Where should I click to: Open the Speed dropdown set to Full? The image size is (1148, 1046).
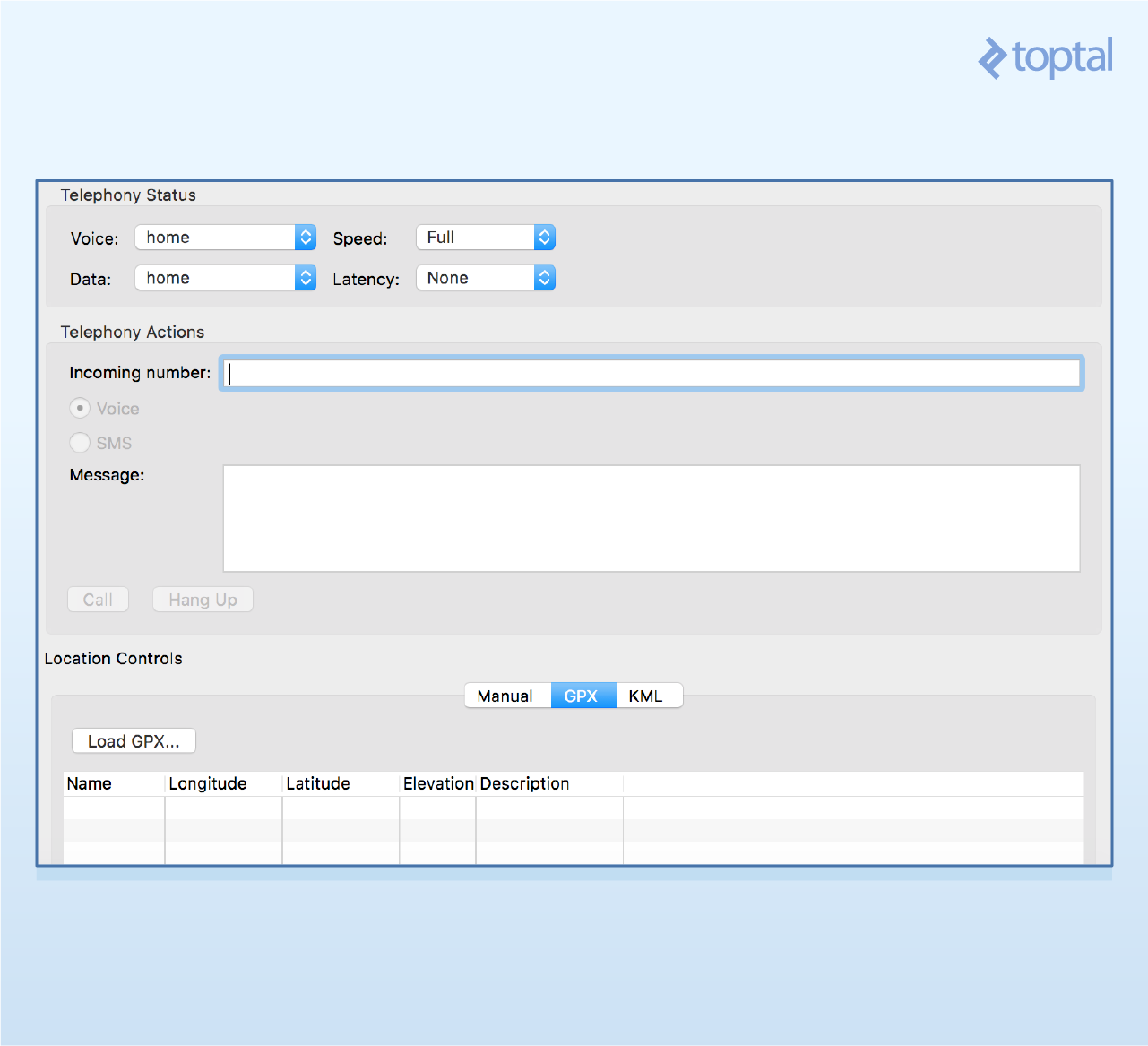(475, 237)
